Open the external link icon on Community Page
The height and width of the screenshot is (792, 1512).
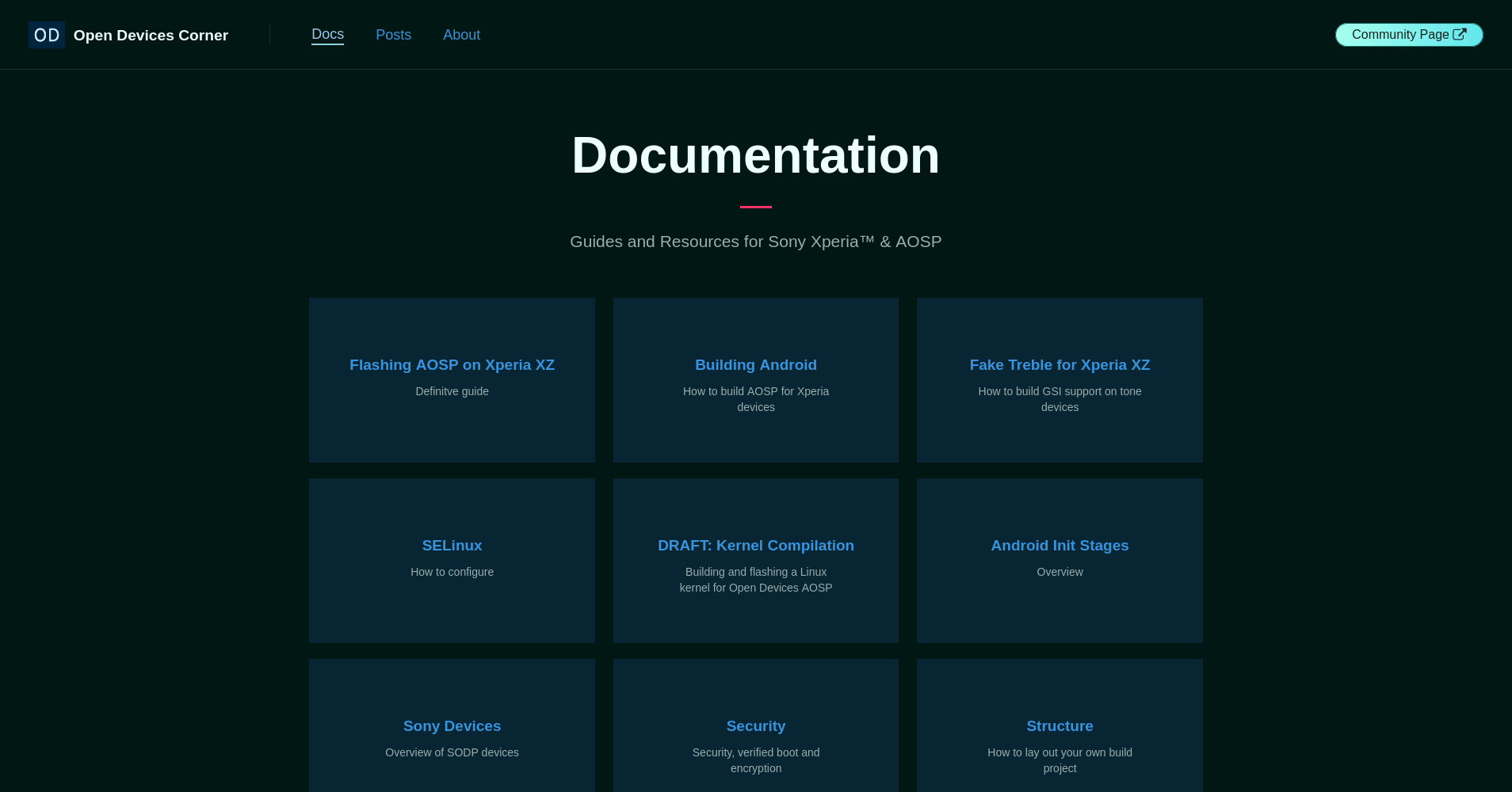click(1460, 34)
